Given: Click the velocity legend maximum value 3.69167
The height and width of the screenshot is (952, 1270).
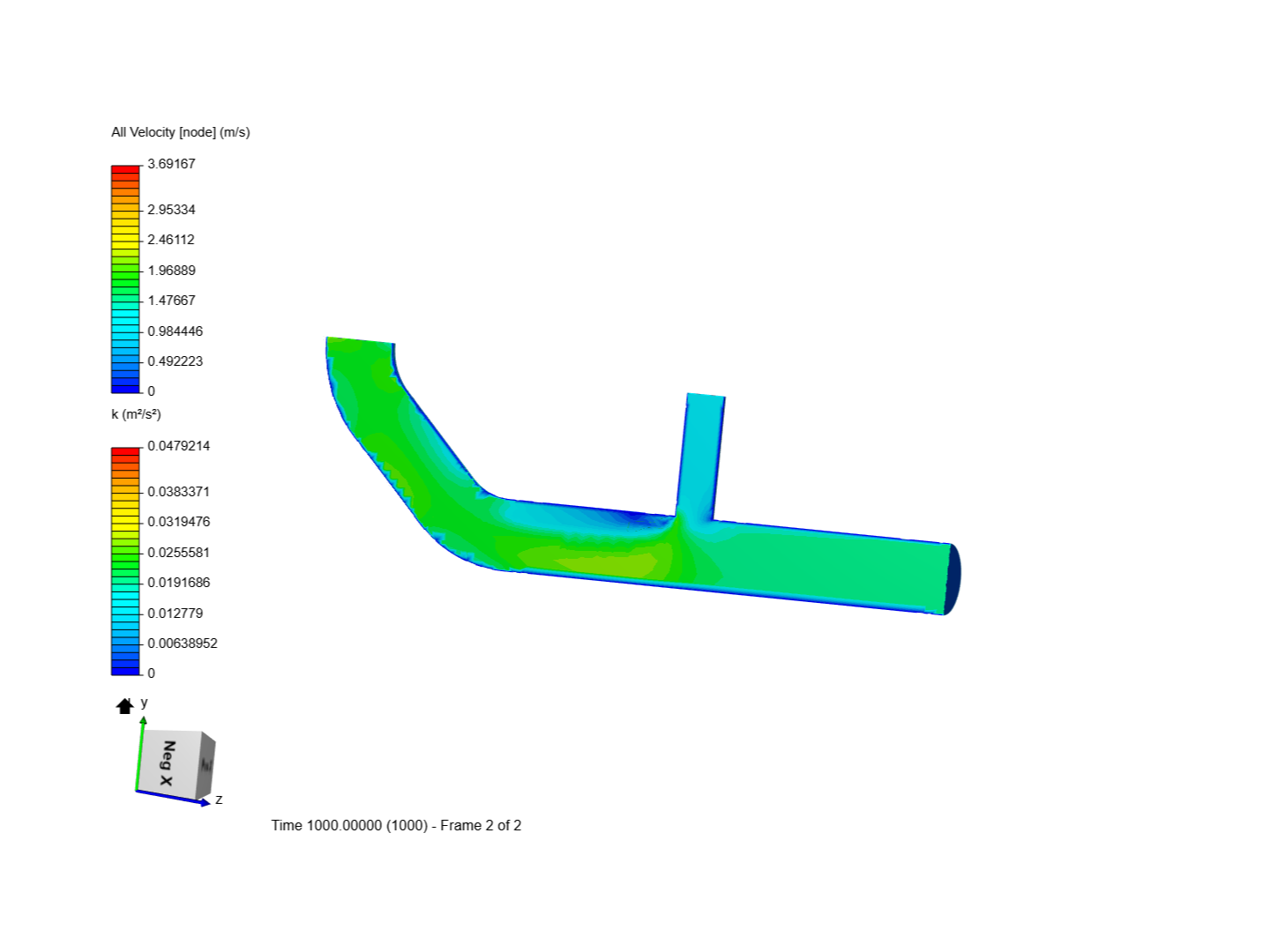Looking at the screenshot, I should tap(171, 164).
